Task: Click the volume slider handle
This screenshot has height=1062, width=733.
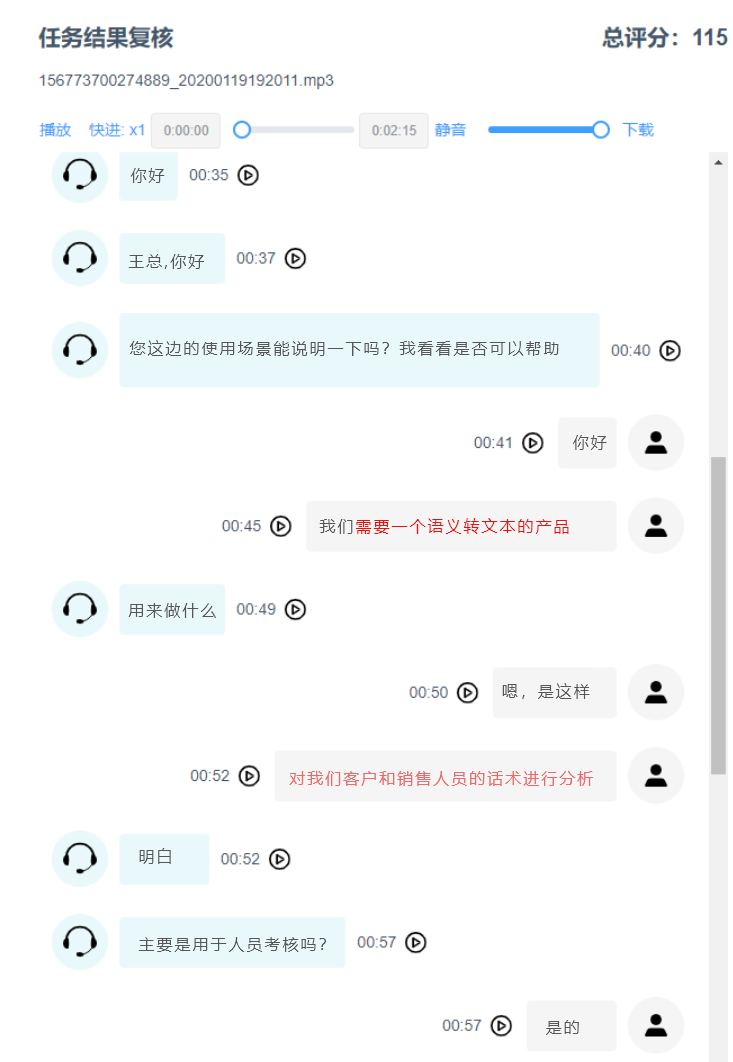Action: 600,130
